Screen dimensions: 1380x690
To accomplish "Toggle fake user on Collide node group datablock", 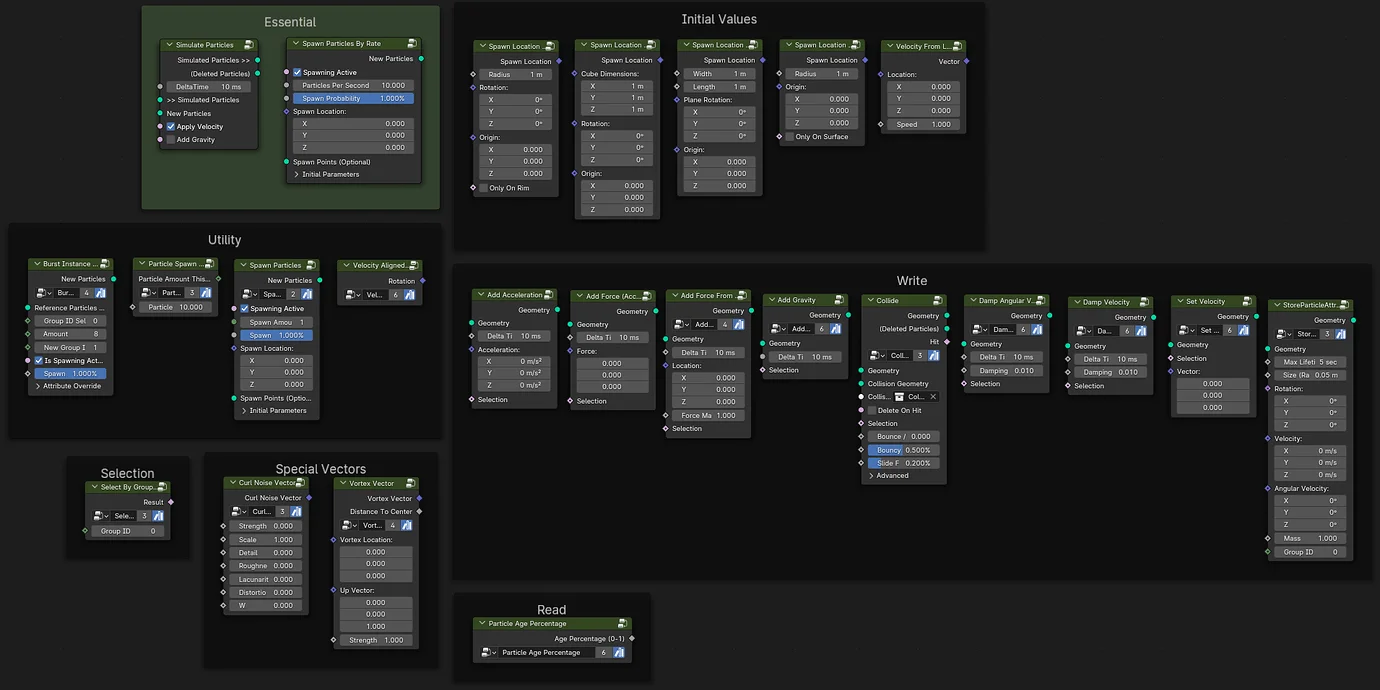I will click(x=933, y=355).
